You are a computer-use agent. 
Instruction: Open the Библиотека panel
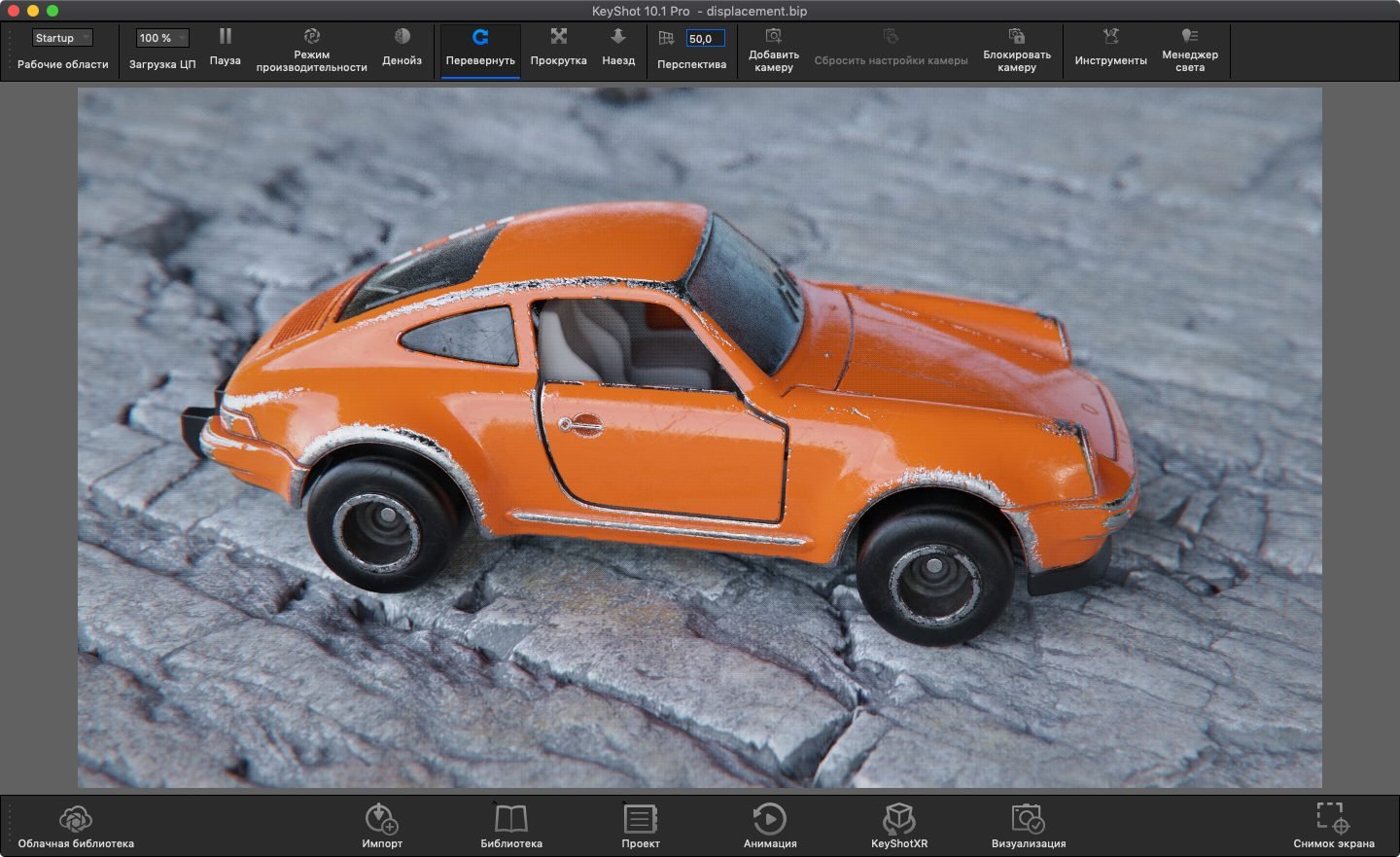(x=512, y=823)
